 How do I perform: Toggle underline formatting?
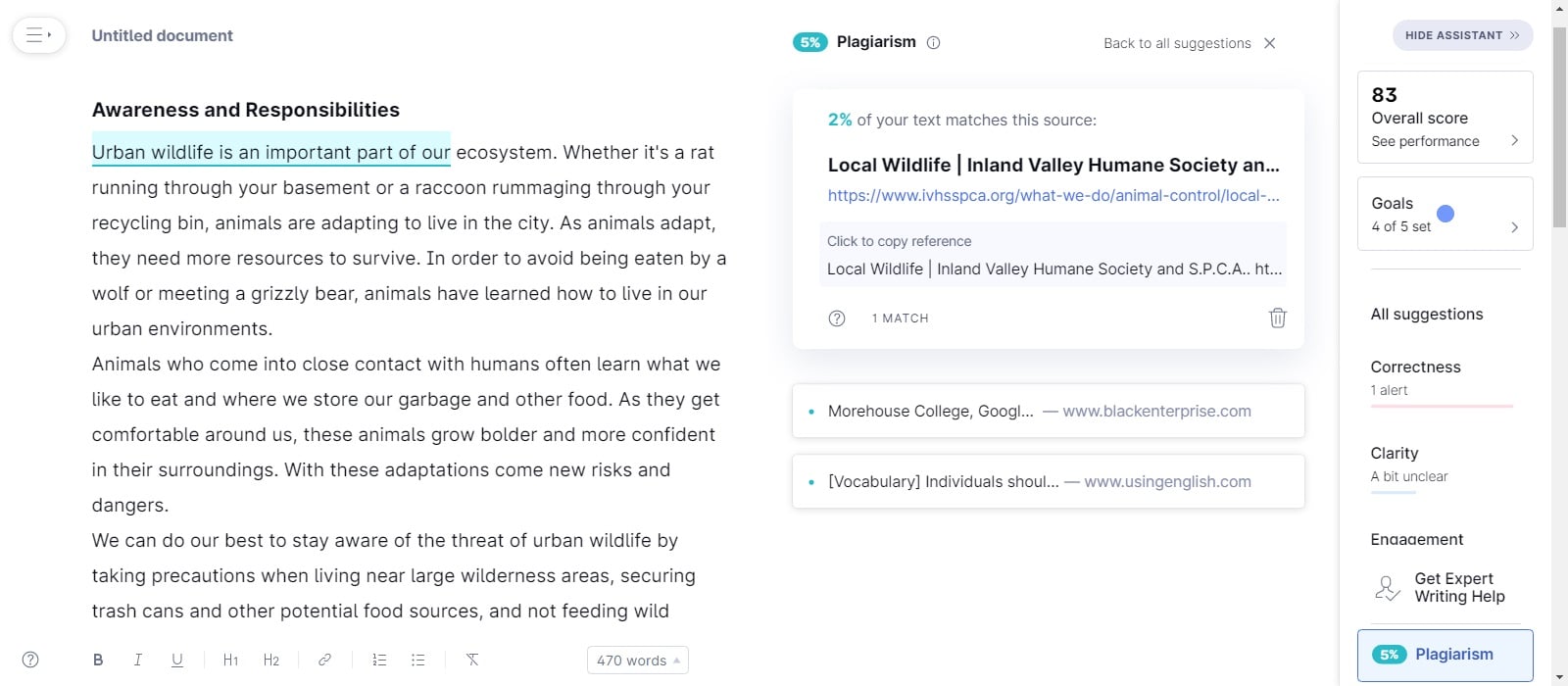point(177,660)
